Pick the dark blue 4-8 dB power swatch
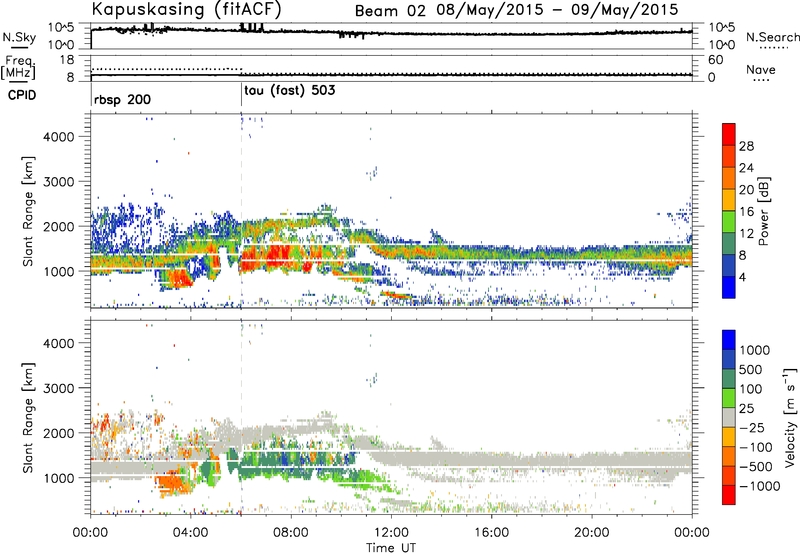Viewport: 800px width, 554px height. 729,265
